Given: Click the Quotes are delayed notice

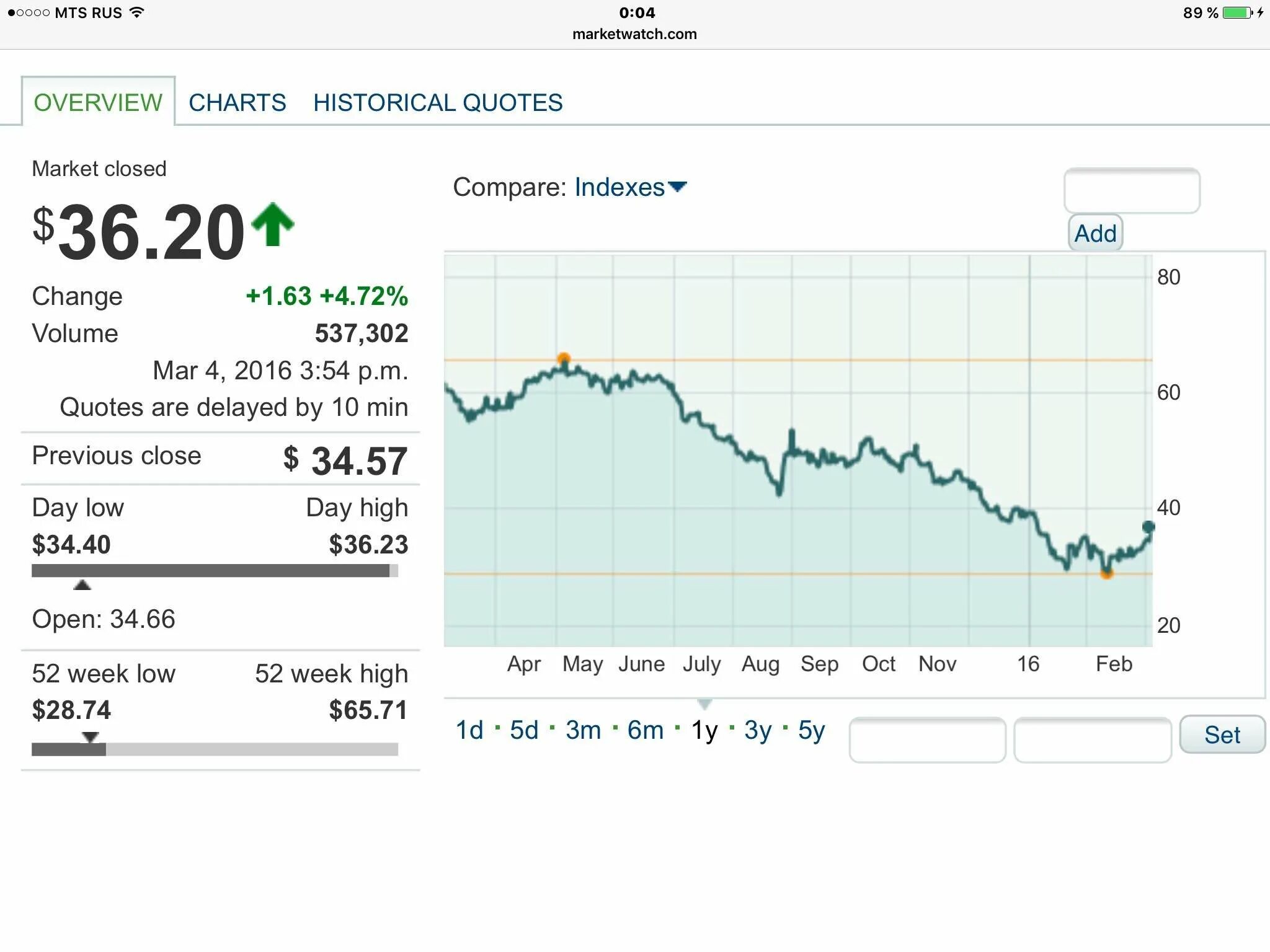Looking at the screenshot, I should pos(234,408).
